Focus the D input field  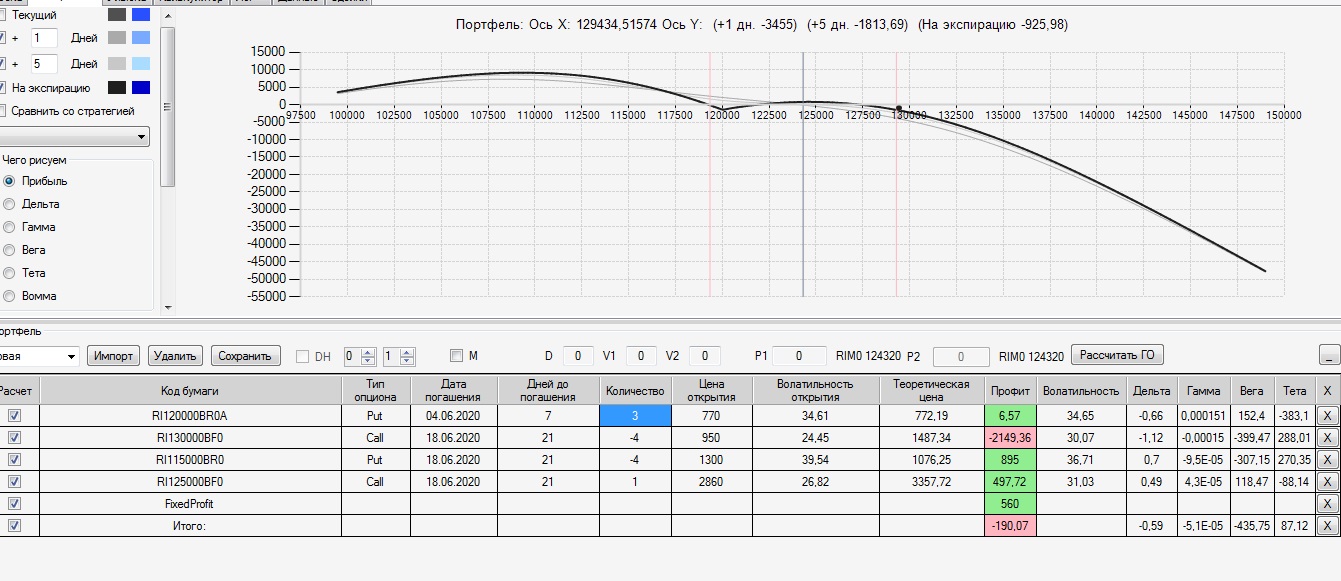tap(578, 356)
